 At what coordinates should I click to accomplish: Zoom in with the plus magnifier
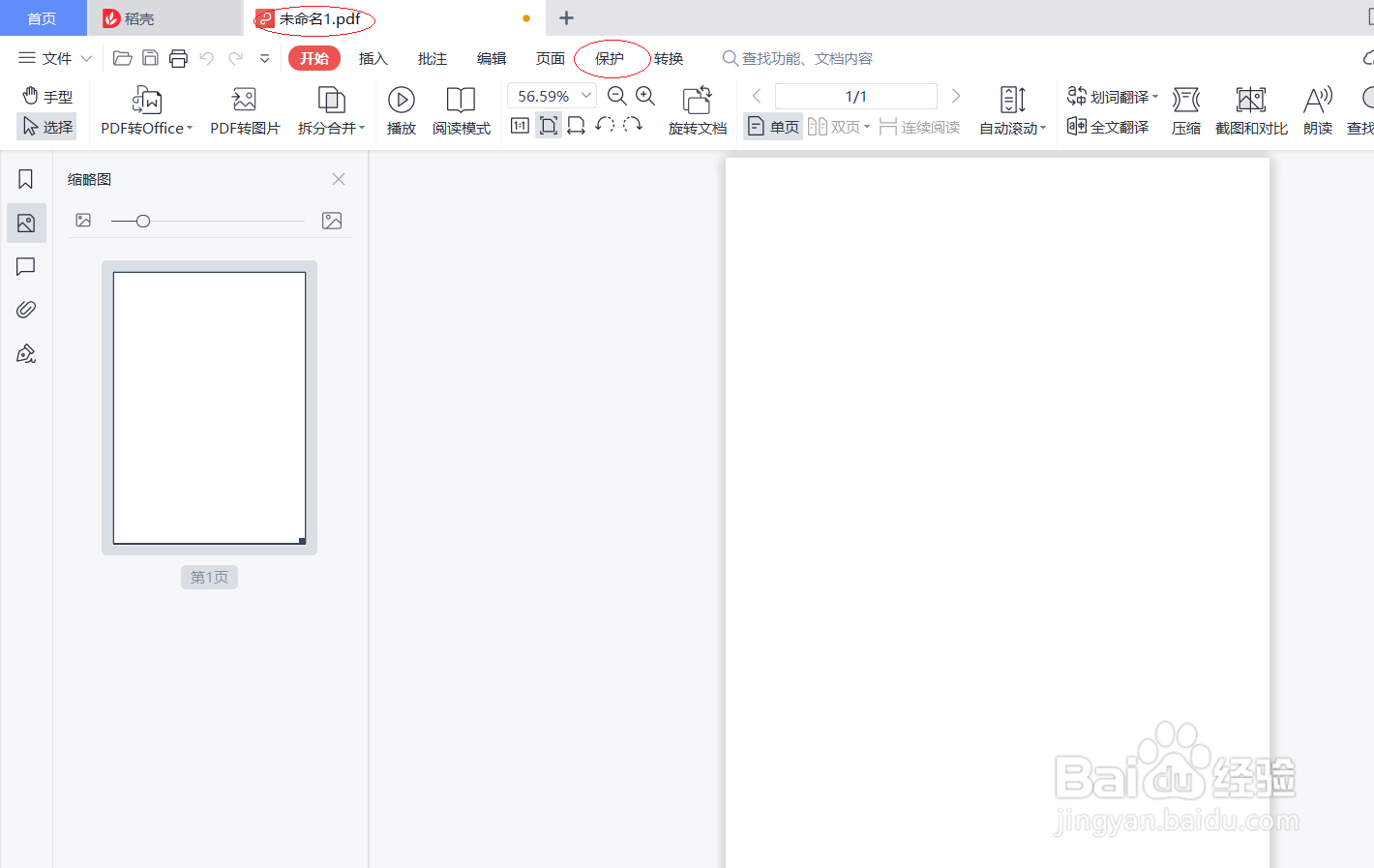[645, 96]
